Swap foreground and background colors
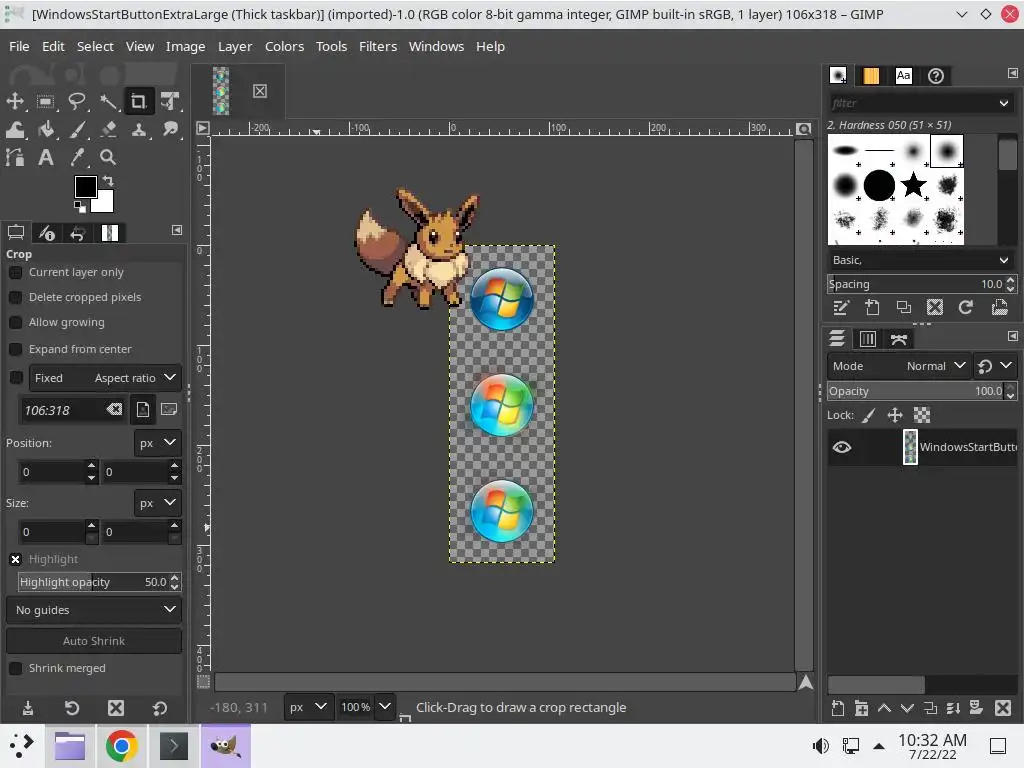The width and height of the screenshot is (1024, 768). click(108, 180)
